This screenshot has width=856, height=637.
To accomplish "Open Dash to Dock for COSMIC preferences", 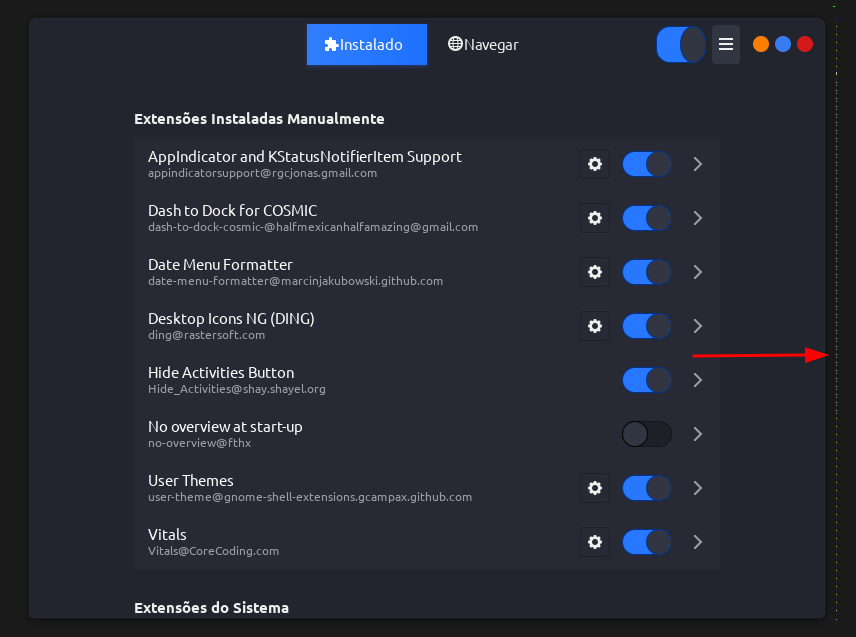I will [x=595, y=218].
